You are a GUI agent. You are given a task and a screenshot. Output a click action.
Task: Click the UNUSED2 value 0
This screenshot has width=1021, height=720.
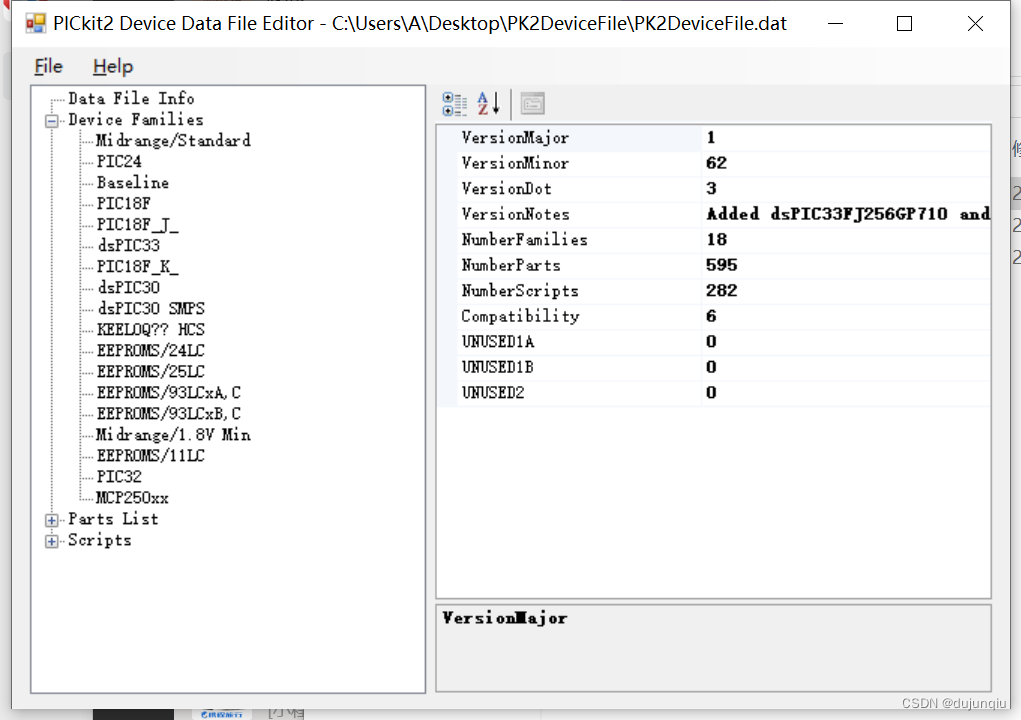coord(711,393)
